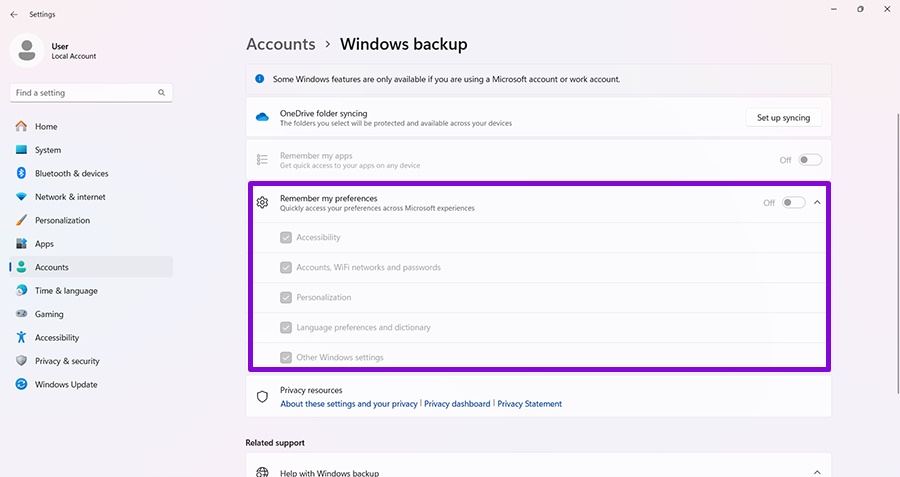
Task: Click the vertical scrollbar on the right
Action: (x=898, y=254)
